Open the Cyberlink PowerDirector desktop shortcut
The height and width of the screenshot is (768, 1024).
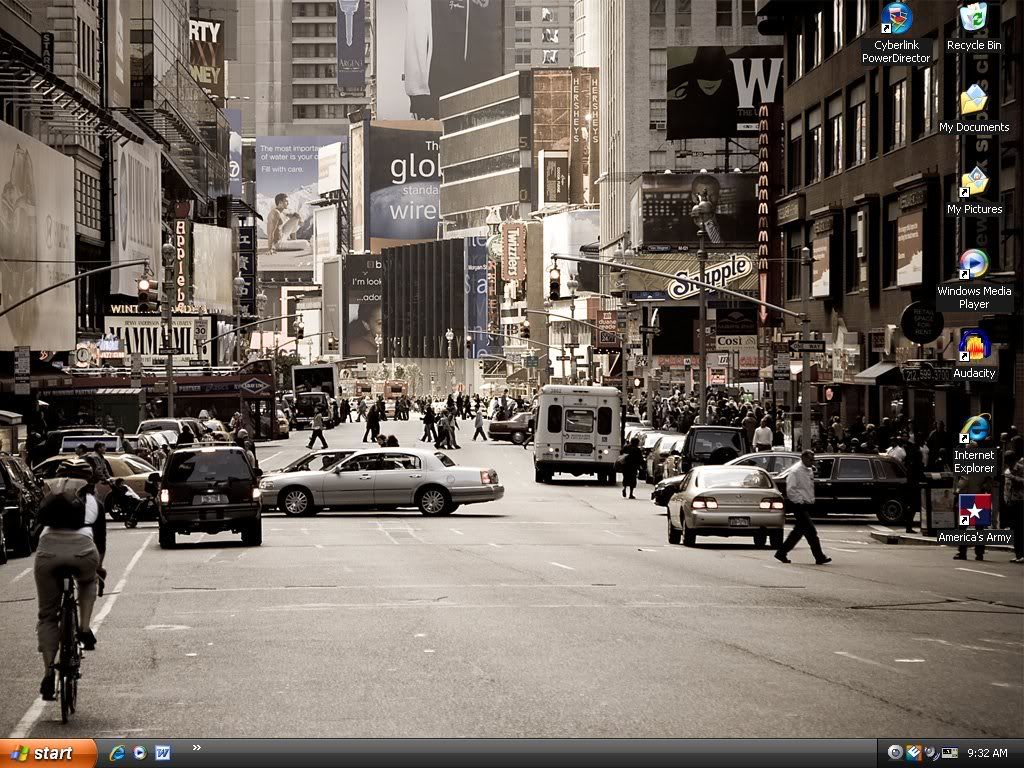pos(896,33)
